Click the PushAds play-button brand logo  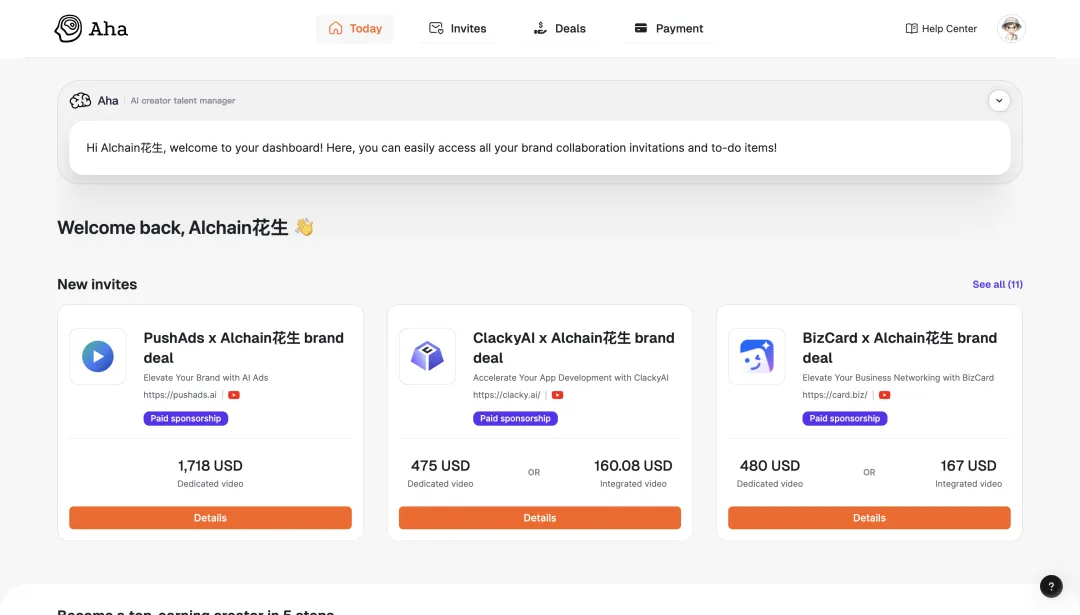tap(97, 356)
